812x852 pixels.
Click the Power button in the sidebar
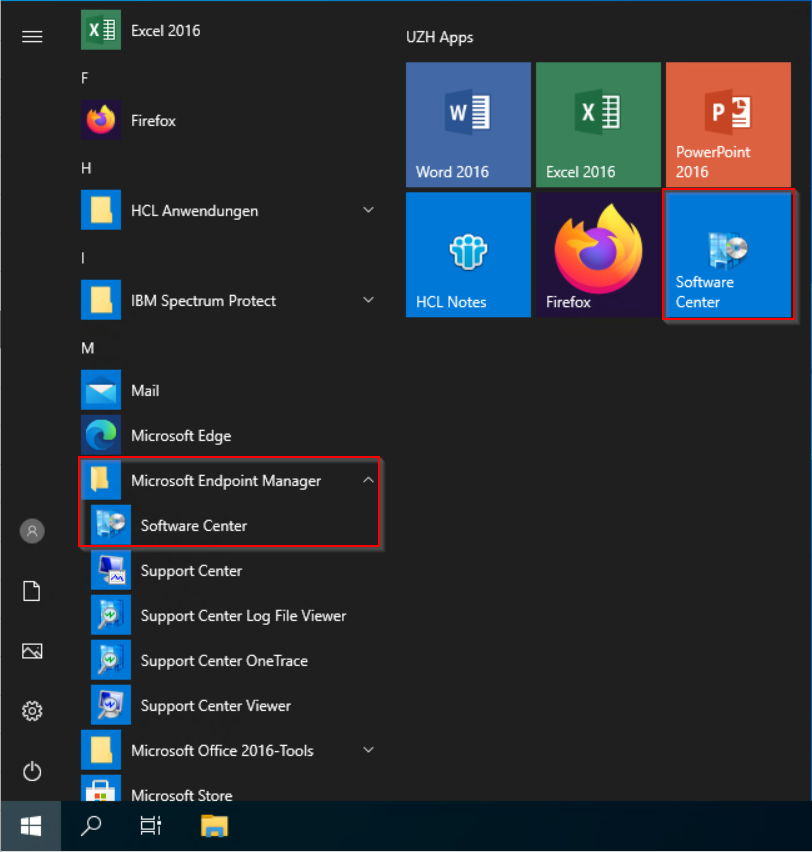32,771
